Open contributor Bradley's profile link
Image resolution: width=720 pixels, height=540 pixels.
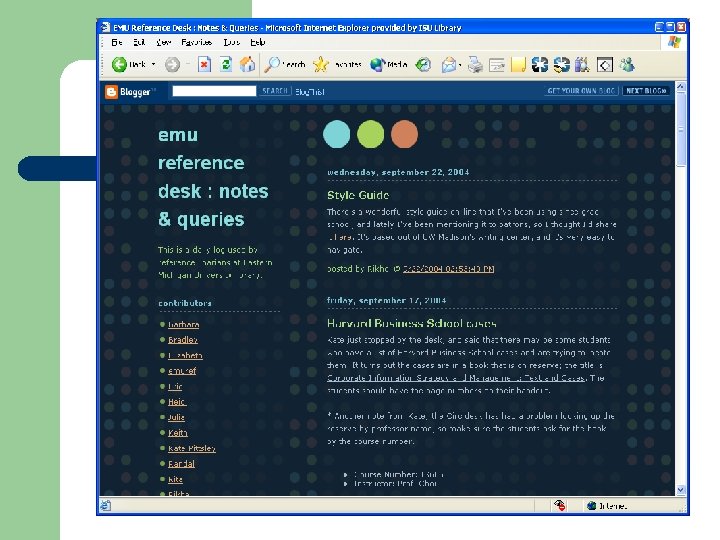click(182, 340)
